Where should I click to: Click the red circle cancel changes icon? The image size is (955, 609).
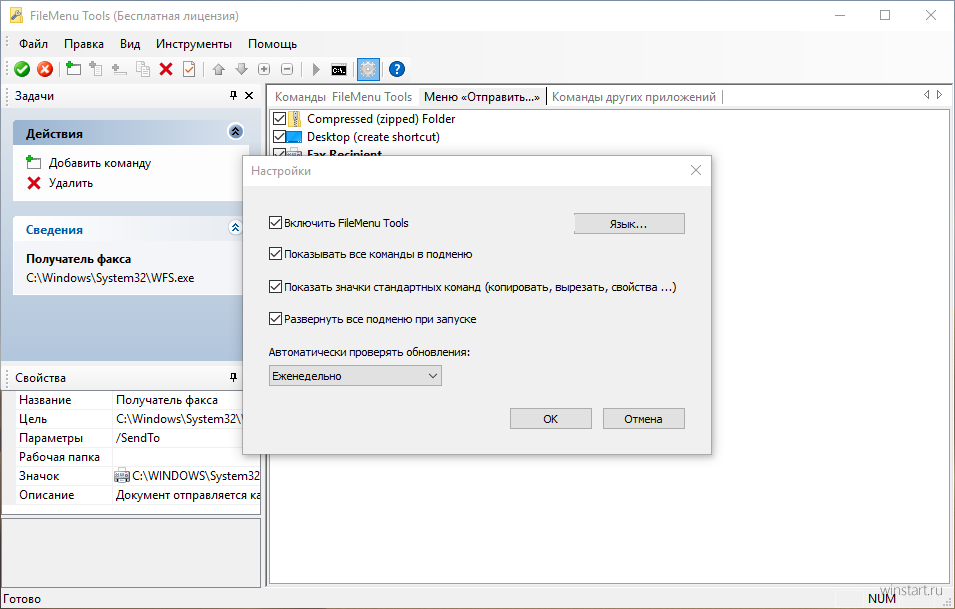click(45, 69)
